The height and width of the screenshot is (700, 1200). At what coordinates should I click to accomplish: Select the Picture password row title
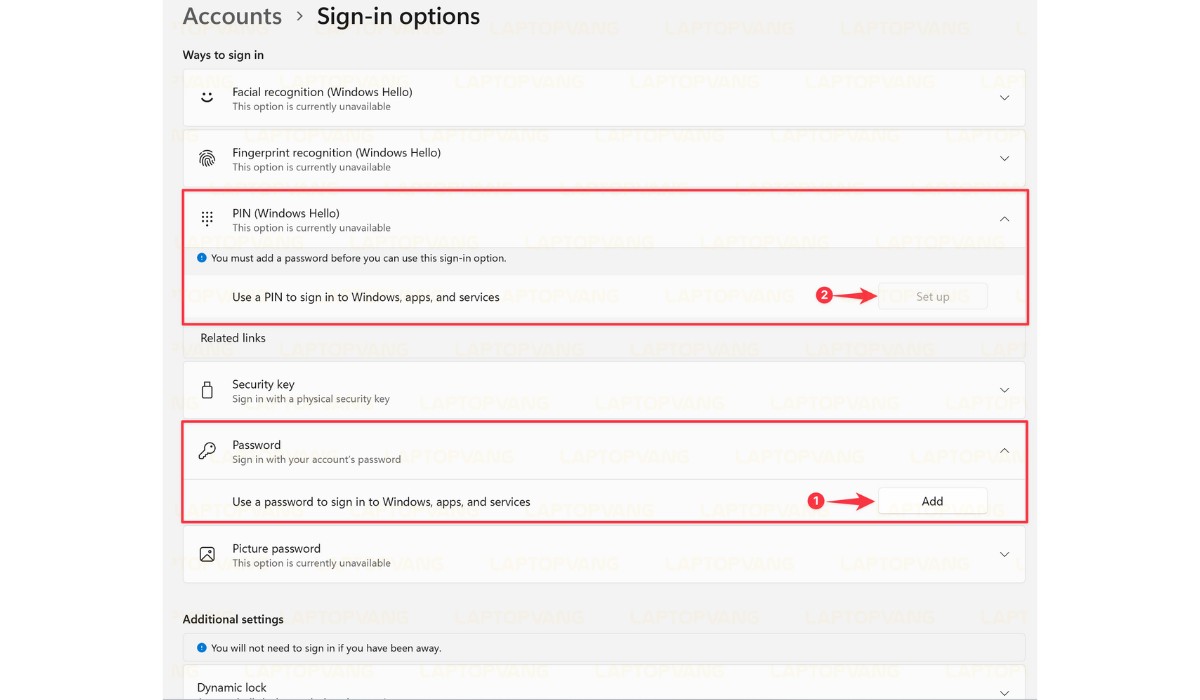click(x=276, y=548)
